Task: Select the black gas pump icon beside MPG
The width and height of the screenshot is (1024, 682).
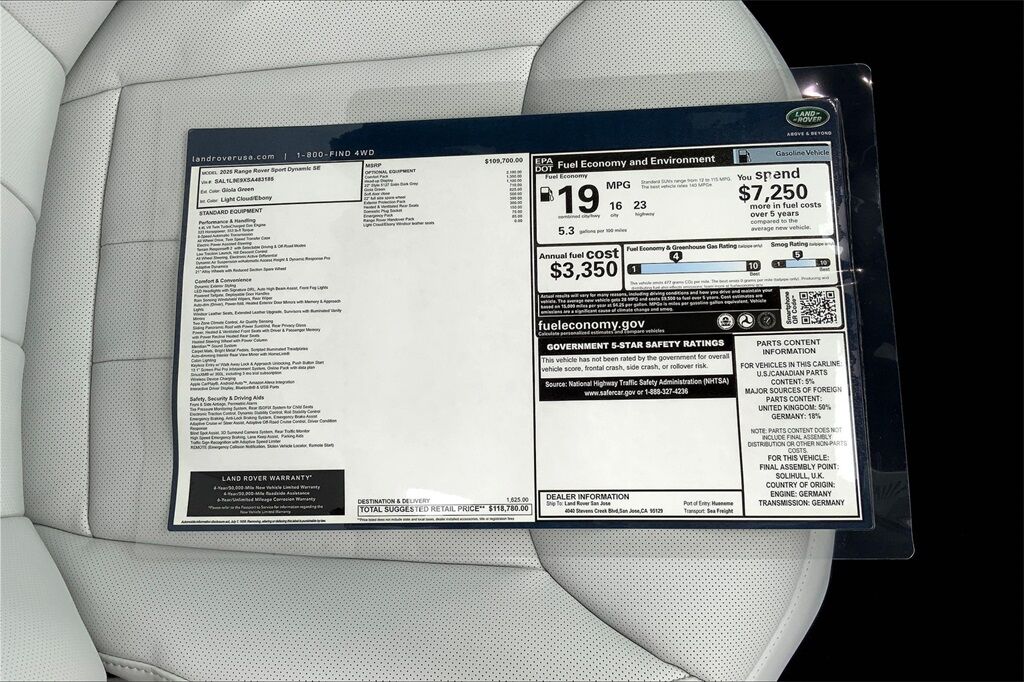Action: pos(546,196)
